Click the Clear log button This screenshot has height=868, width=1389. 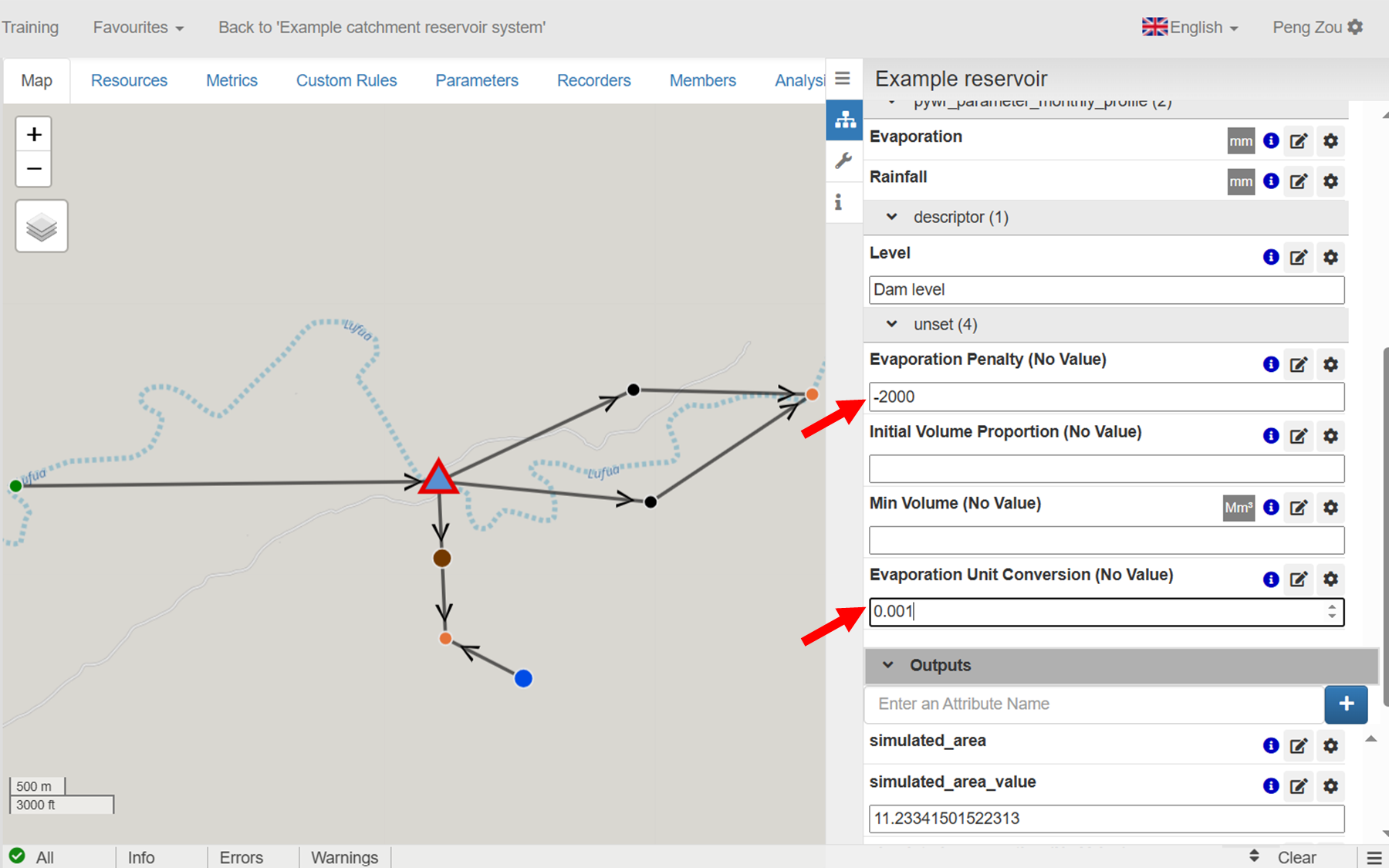click(x=1296, y=857)
